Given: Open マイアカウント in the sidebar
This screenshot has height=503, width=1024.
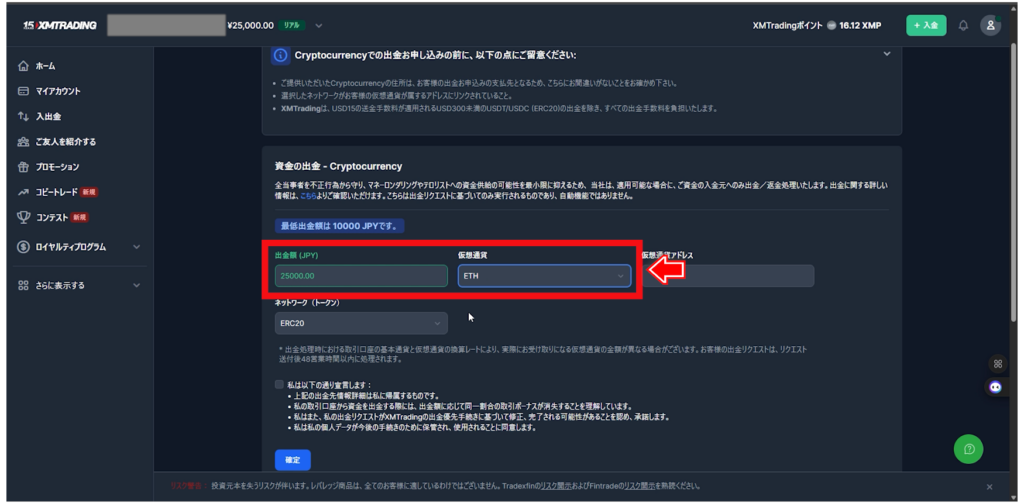Looking at the screenshot, I should (58, 91).
